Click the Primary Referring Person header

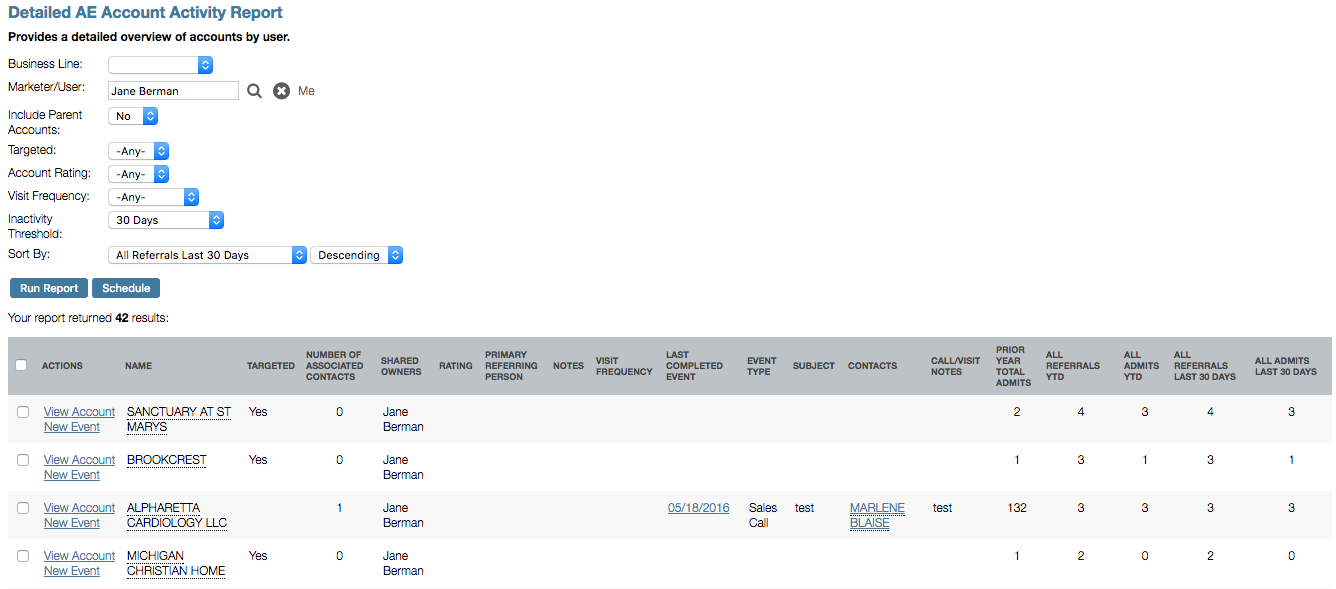pos(513,366)
